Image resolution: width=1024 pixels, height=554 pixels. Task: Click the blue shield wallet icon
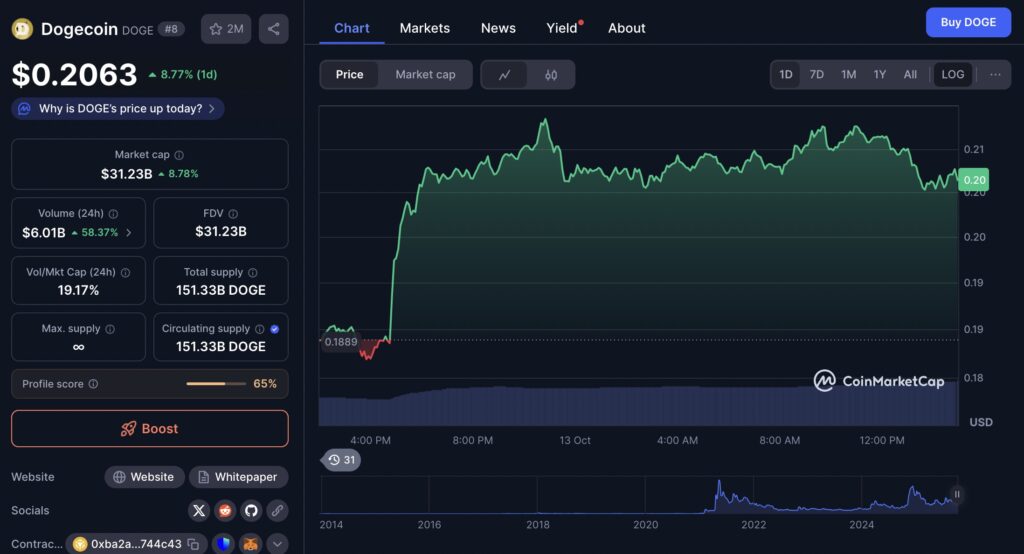(x=223, y=544)
